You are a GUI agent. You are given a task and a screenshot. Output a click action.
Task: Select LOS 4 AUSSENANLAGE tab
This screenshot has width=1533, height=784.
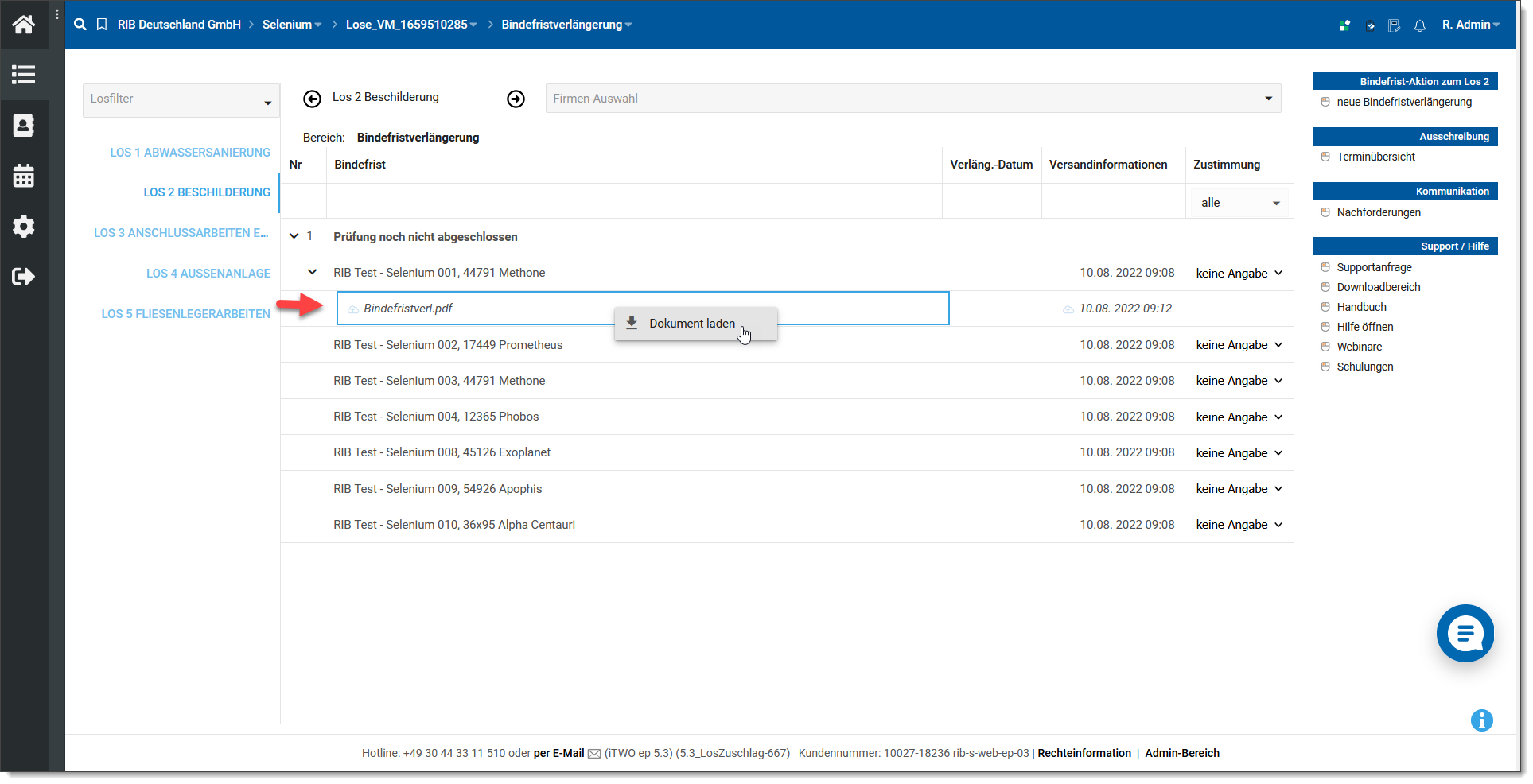click(208, 273)
